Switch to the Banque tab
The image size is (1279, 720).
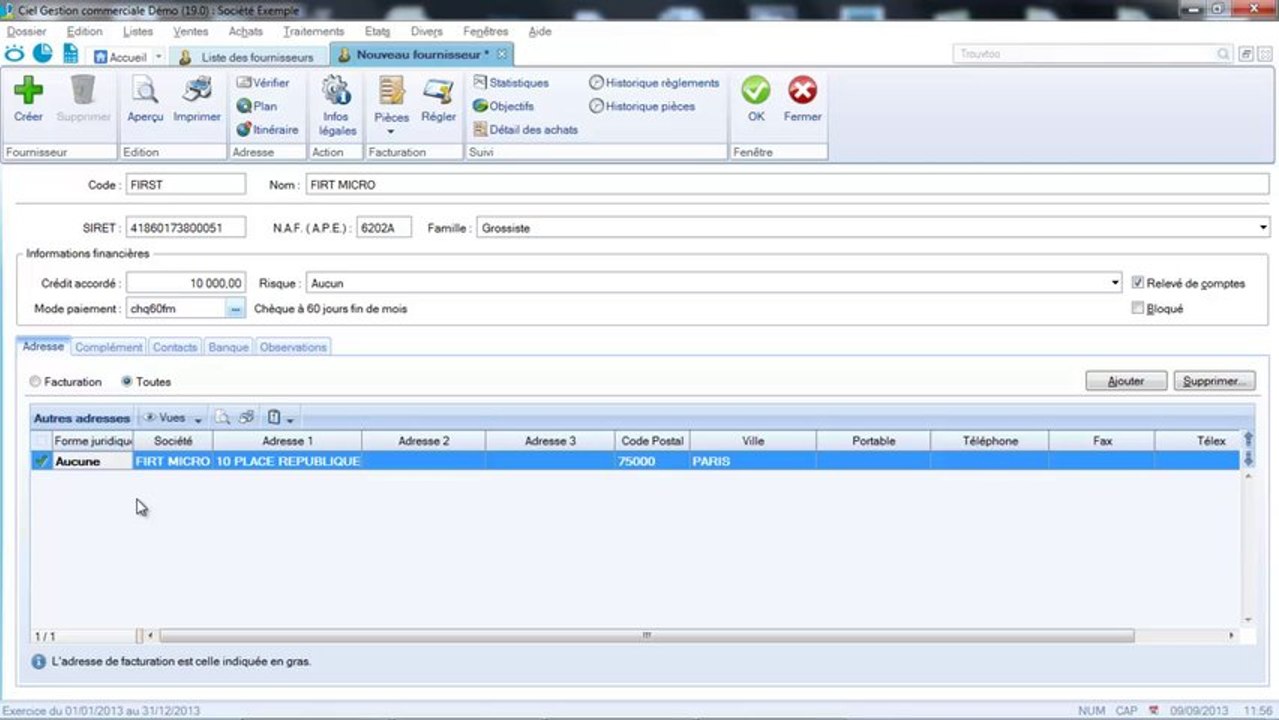tap(229, 347)
